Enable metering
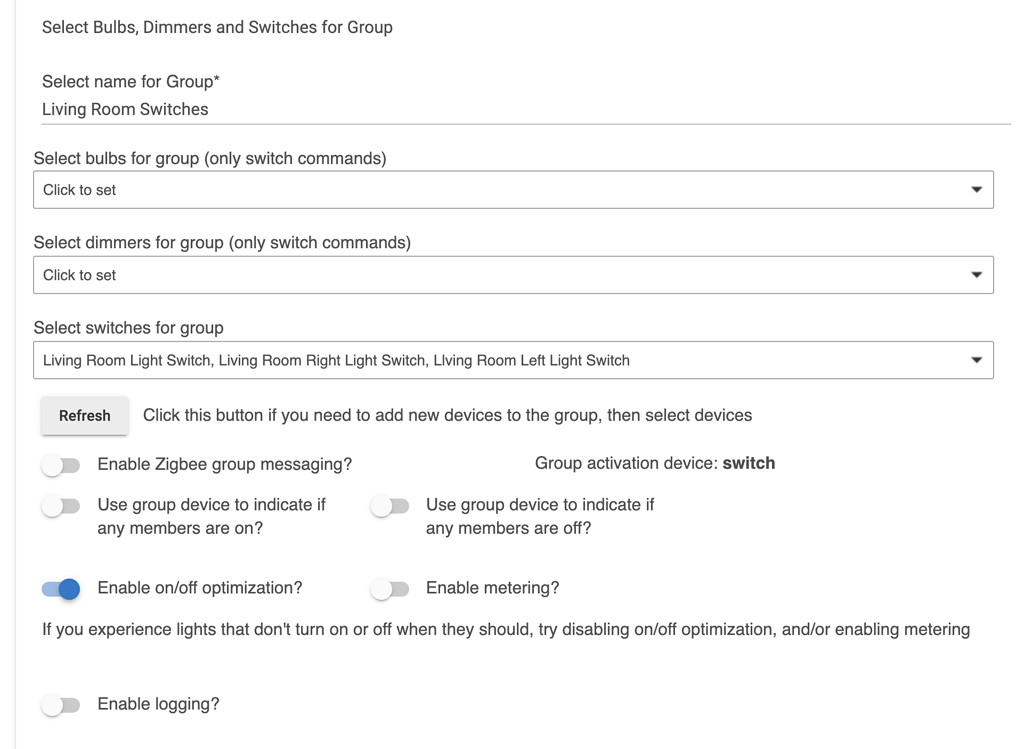The height and width of the screenshot is (749, 1024). pyautogui.click(x=390, y=589)
